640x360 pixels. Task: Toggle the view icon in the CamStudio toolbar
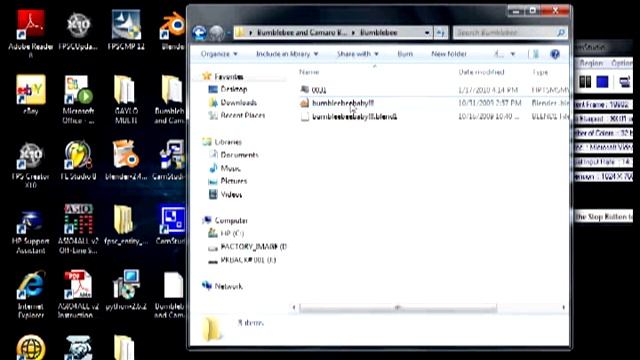(x=624, y=82)
